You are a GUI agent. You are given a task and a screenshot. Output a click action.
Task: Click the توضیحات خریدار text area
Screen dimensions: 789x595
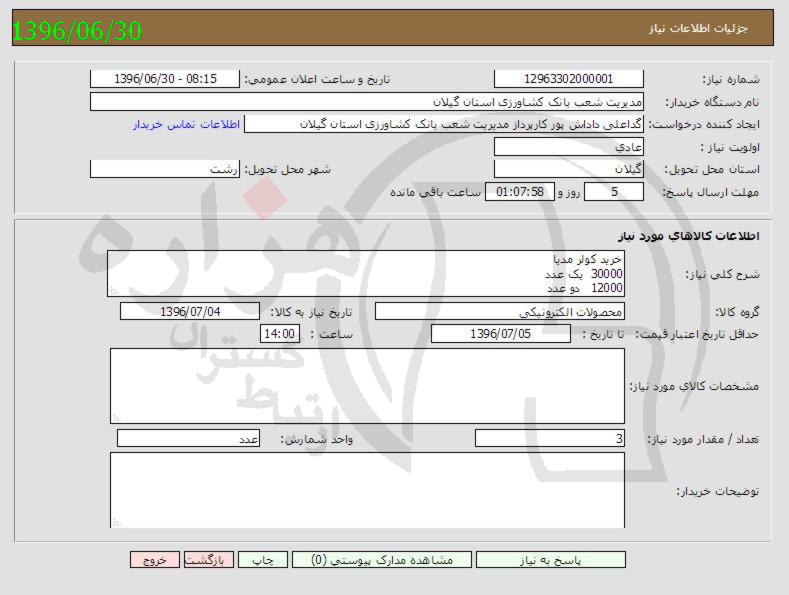coord(366,490)
